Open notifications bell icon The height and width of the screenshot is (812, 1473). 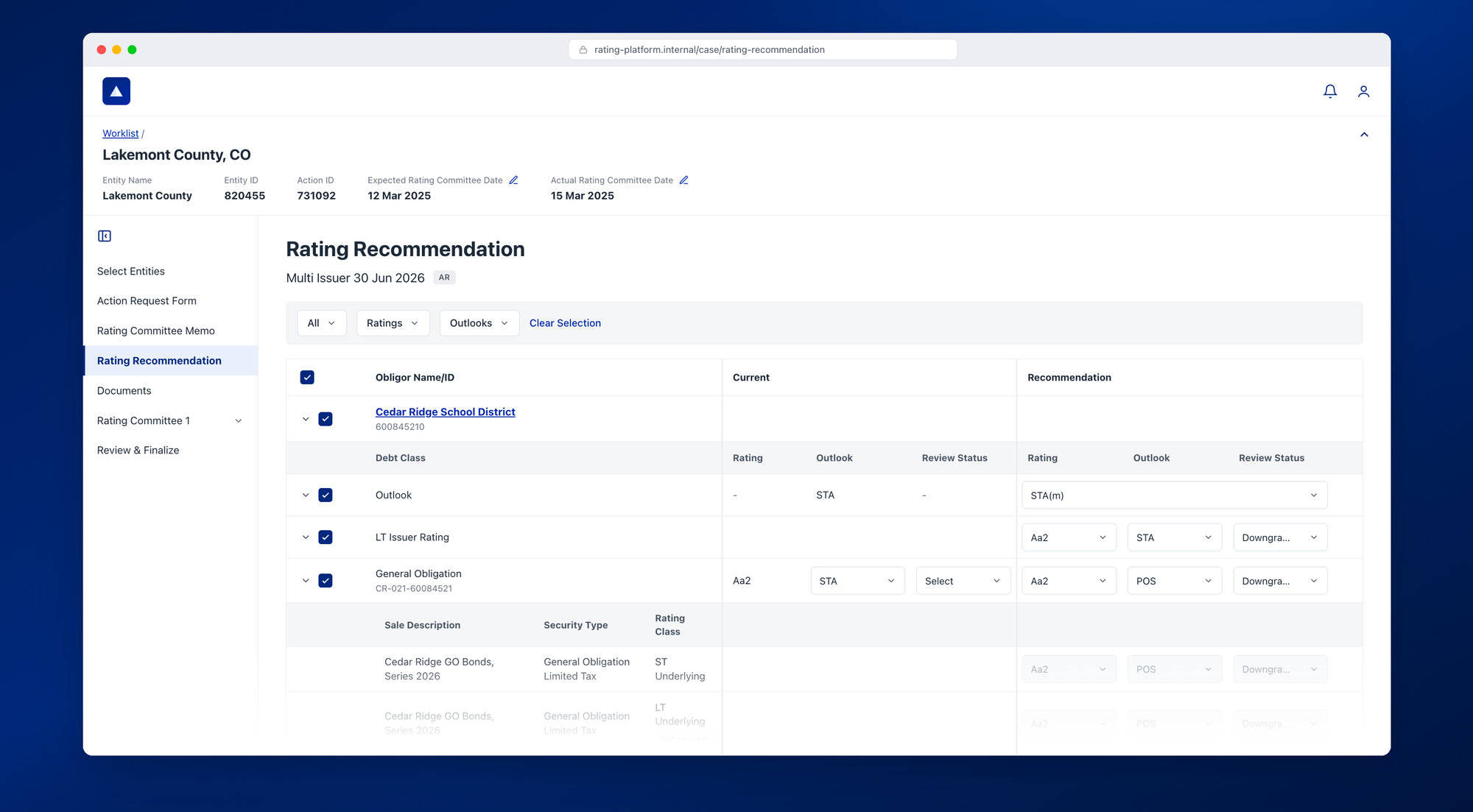1329,91
